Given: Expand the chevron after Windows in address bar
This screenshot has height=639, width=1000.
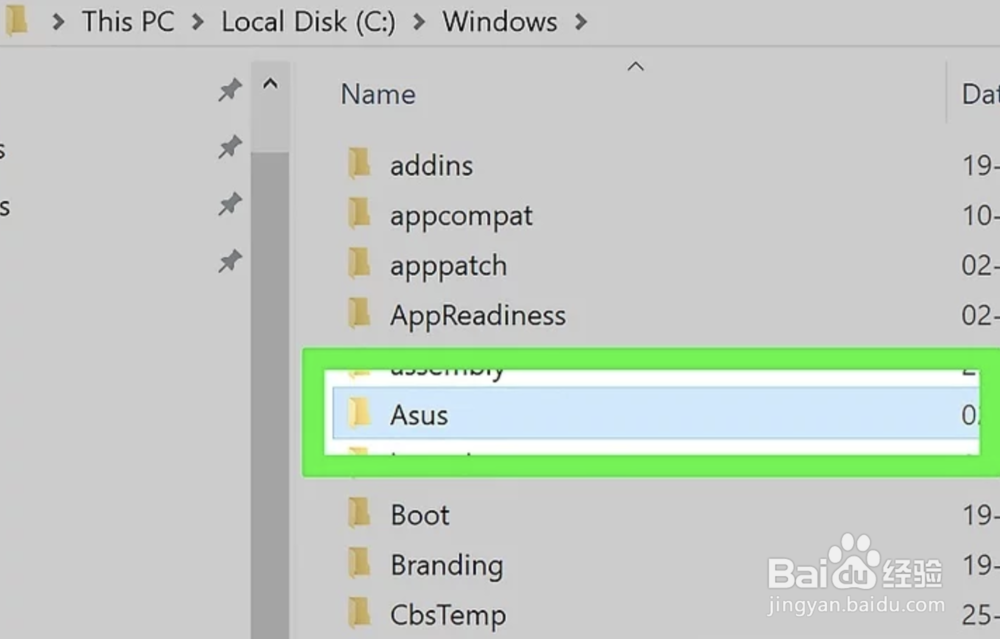Looking at the screenshot, I should [x=581, y=22].
